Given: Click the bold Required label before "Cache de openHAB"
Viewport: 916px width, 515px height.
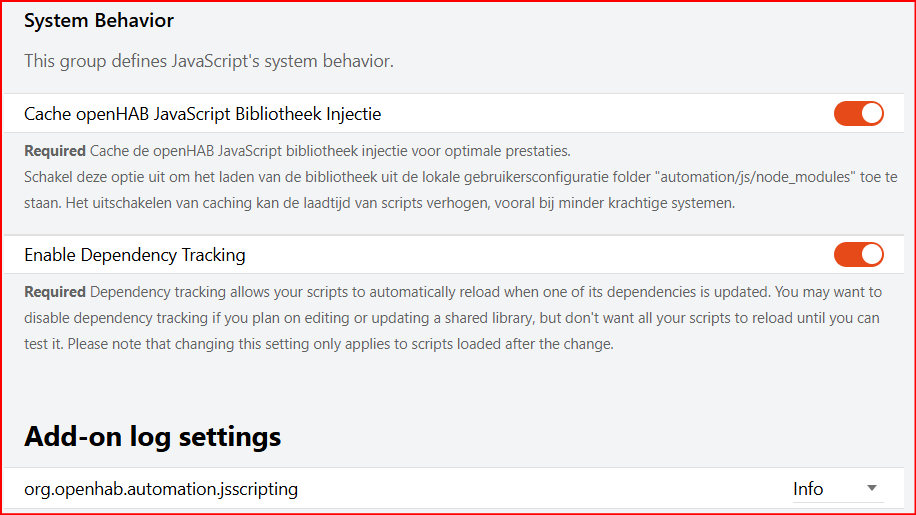Looking at the screenshot, I should point(54,151).
